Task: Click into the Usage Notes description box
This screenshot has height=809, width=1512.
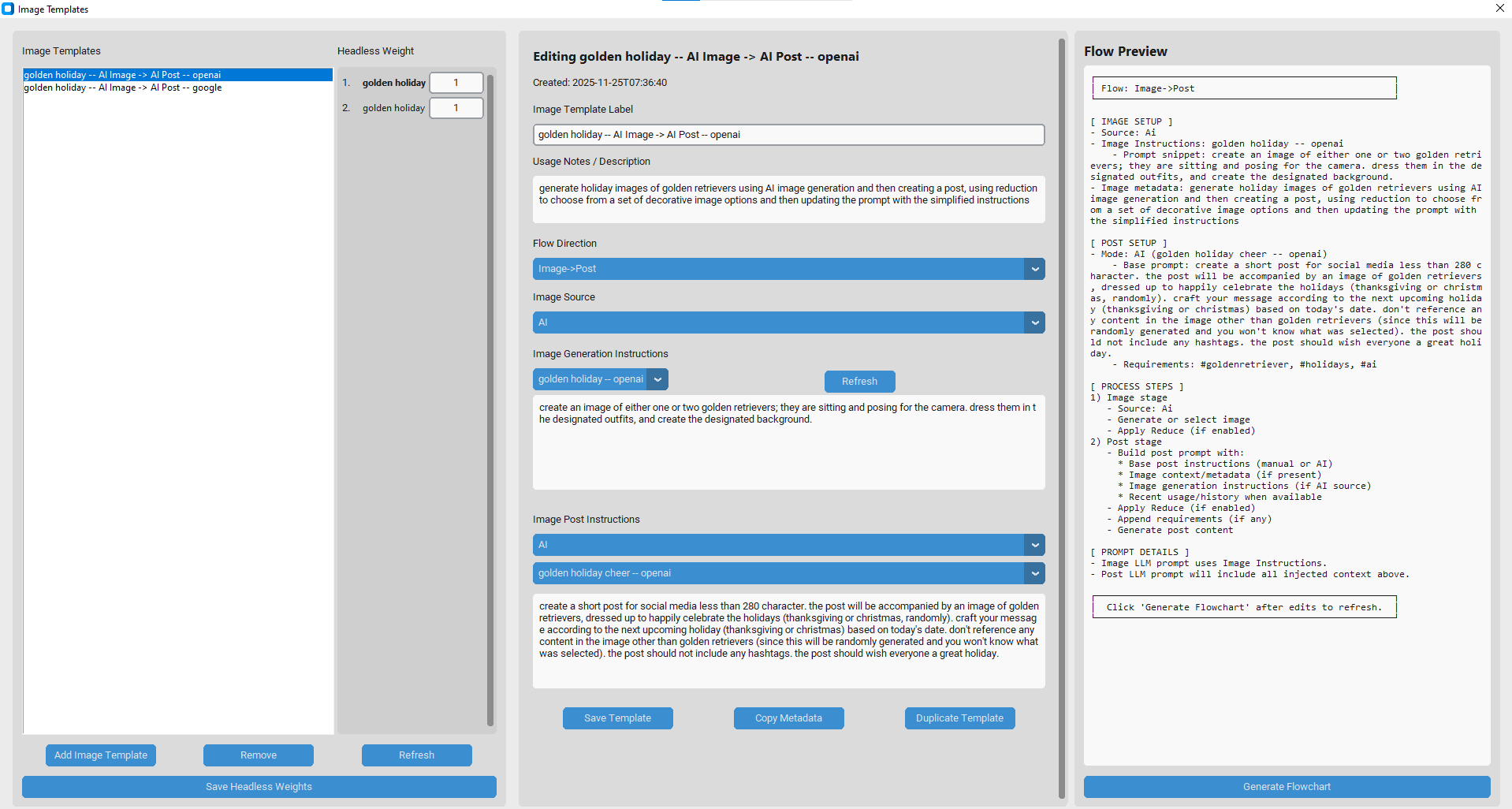Action: (x=788, y=199)
